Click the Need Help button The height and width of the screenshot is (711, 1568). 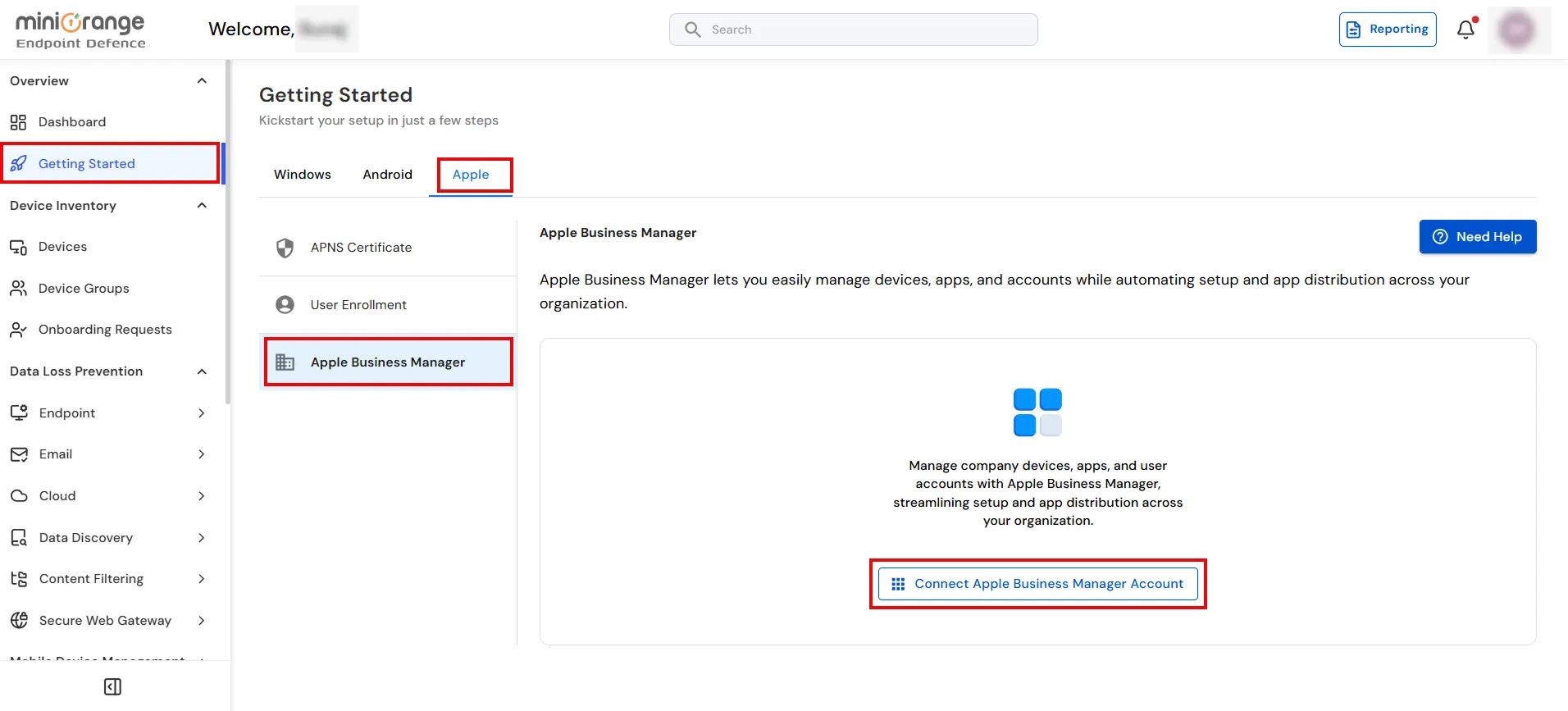1478,237
